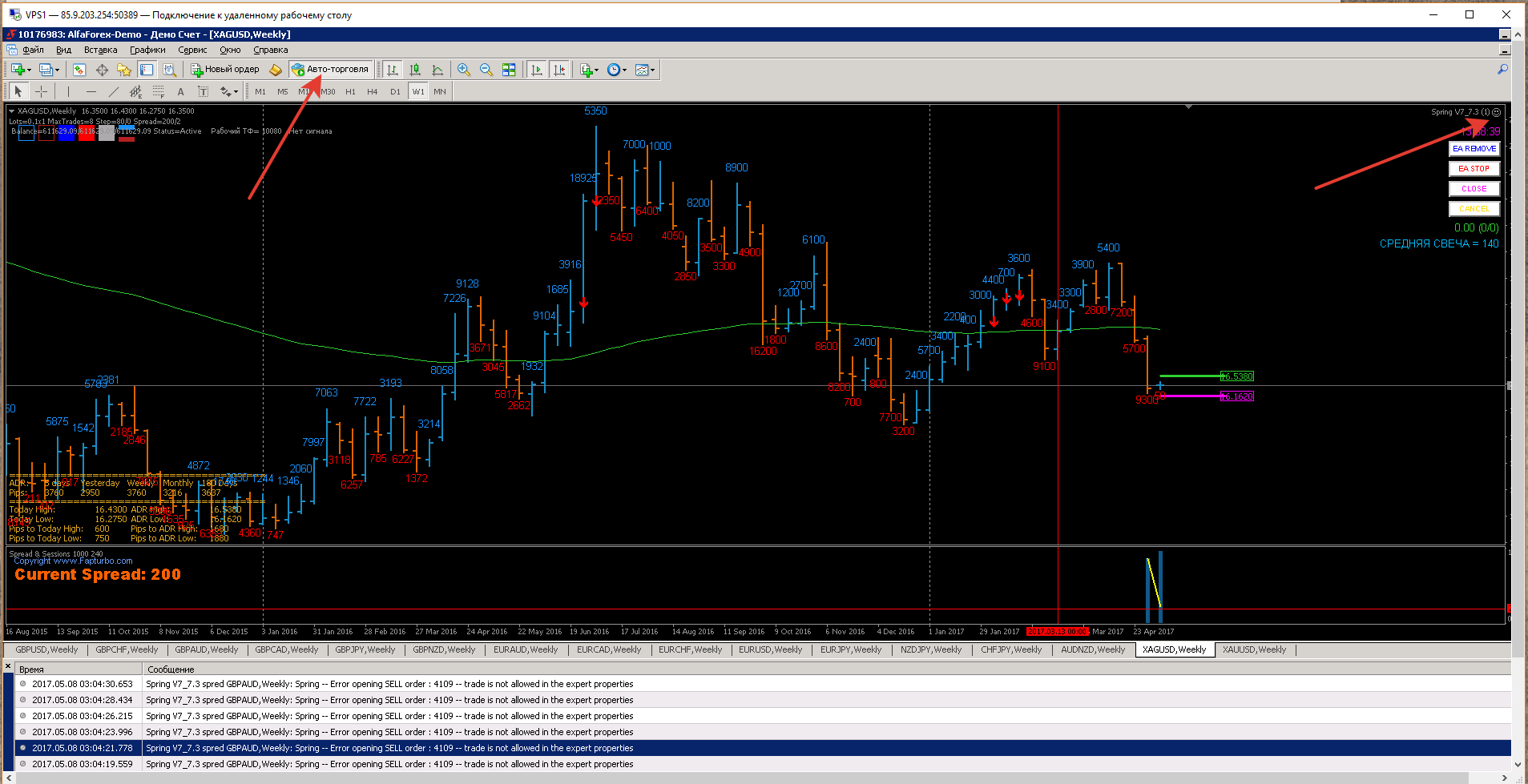This screenshot has height=784, width=1528.
Task: Click the green 16.5380 price level label
Action: pos(1237,376)
